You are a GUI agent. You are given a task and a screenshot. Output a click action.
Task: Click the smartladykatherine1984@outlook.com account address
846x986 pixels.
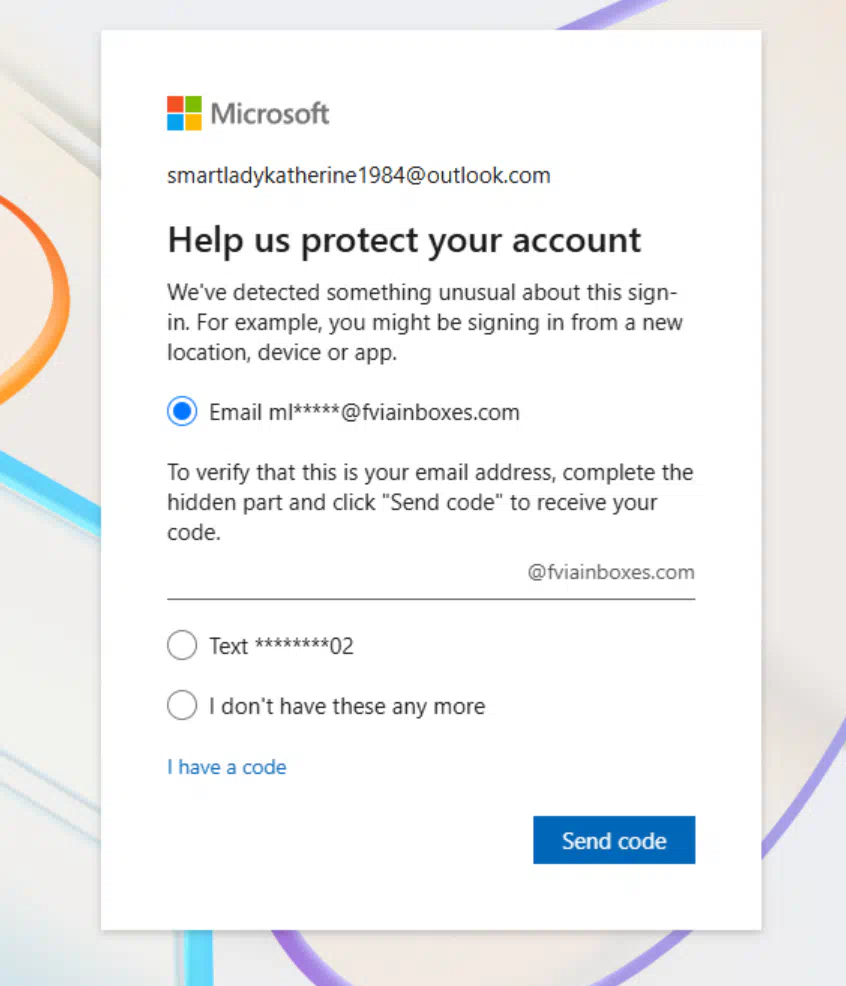tap(359, 175)
